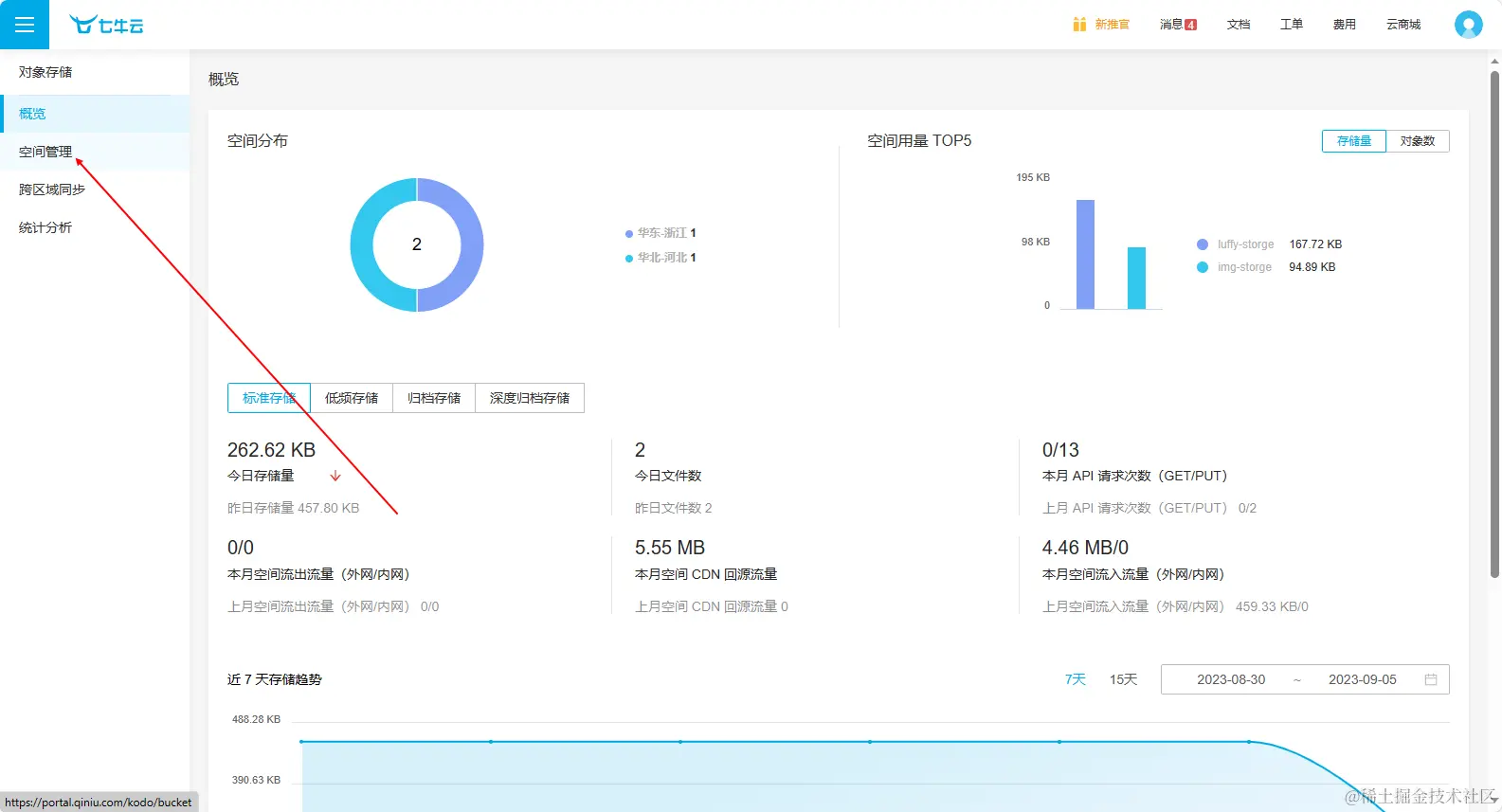Click the calendar icon in date range
This screenshot has height=812, width=1502.
coord(1431,679)
